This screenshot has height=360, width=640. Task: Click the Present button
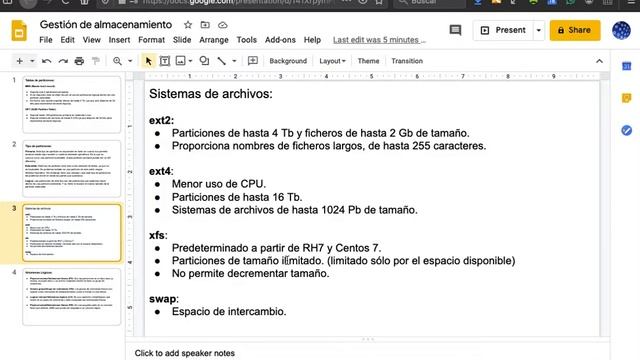(503, 30)
